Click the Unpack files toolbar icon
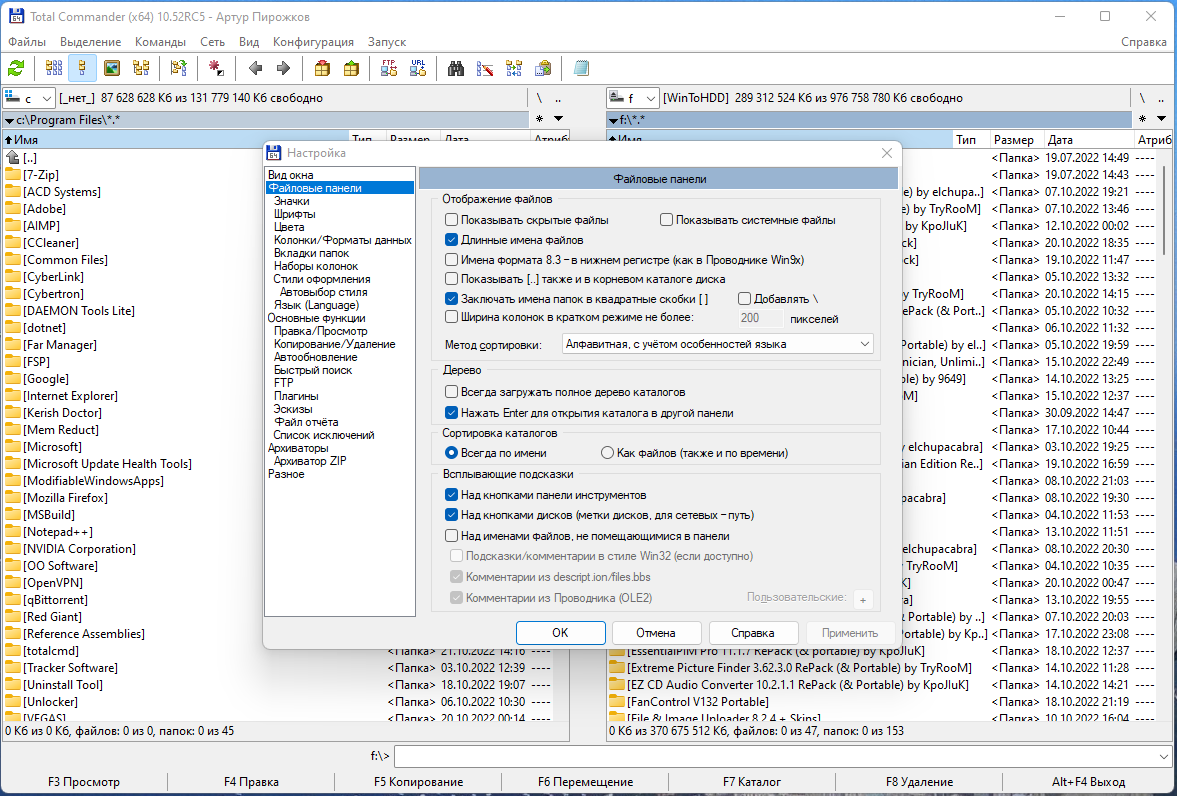This screenshot has height=796, width=1177. click(351, 68)
